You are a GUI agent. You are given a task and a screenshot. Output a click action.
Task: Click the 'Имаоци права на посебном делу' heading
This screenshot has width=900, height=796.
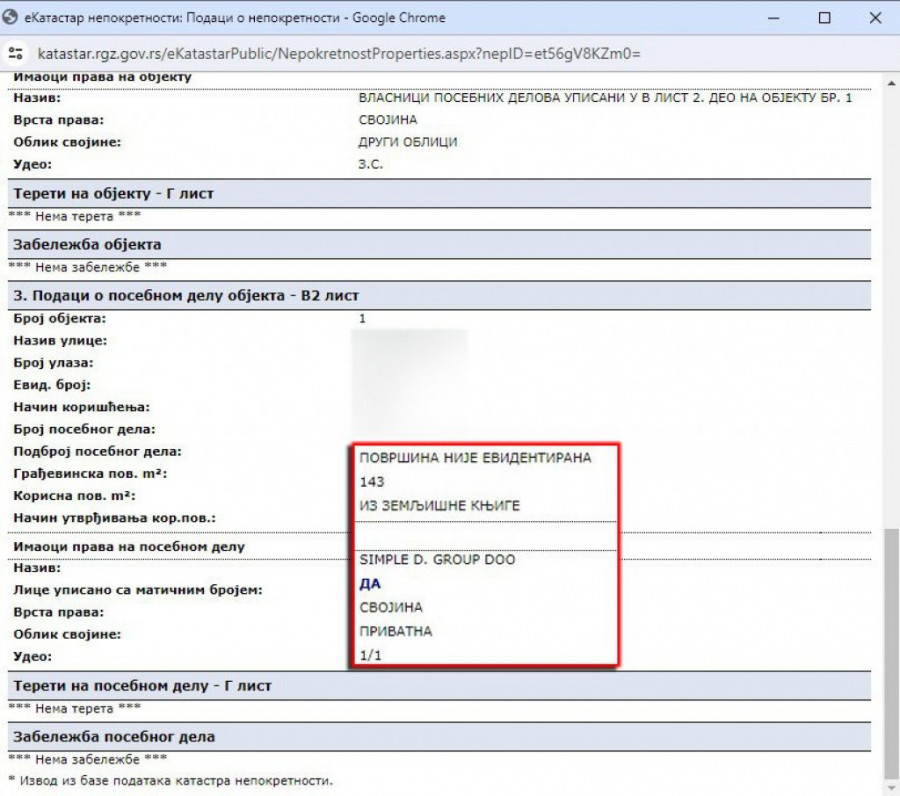click(x=128, y=547)
